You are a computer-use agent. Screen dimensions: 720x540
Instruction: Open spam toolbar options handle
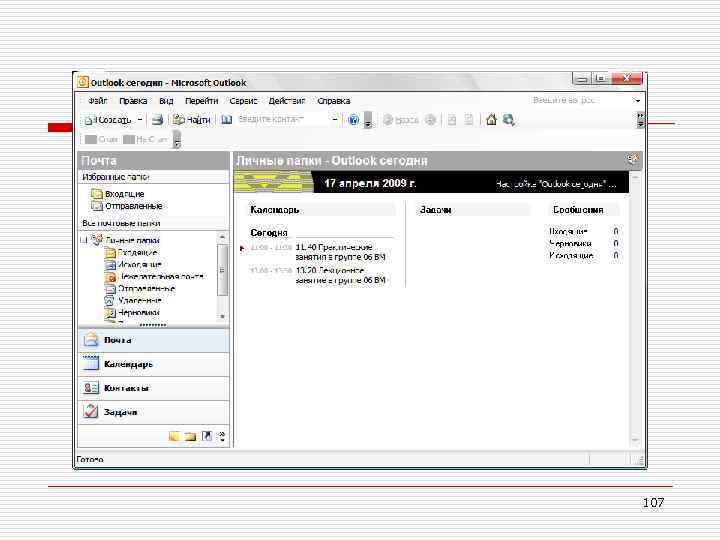click(x=177, y=140)
